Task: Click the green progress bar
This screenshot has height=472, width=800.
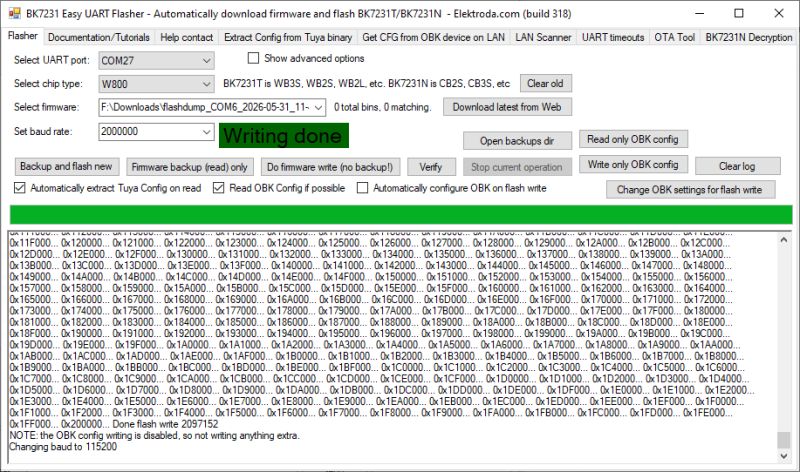Action: click(401, 214)
